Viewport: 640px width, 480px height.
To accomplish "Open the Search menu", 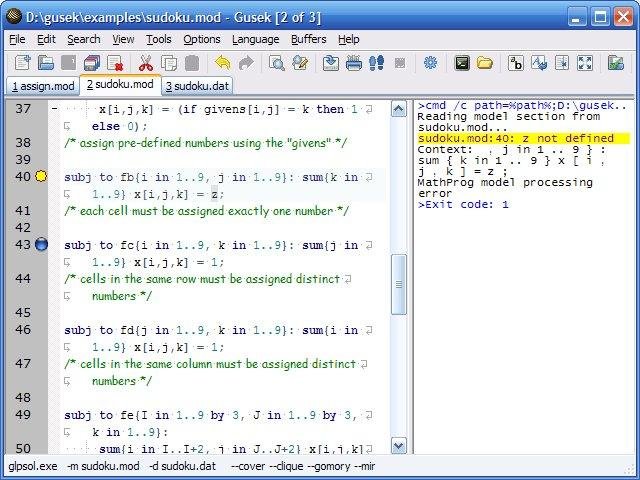I will pyautogui.click(x=84, y=40).
